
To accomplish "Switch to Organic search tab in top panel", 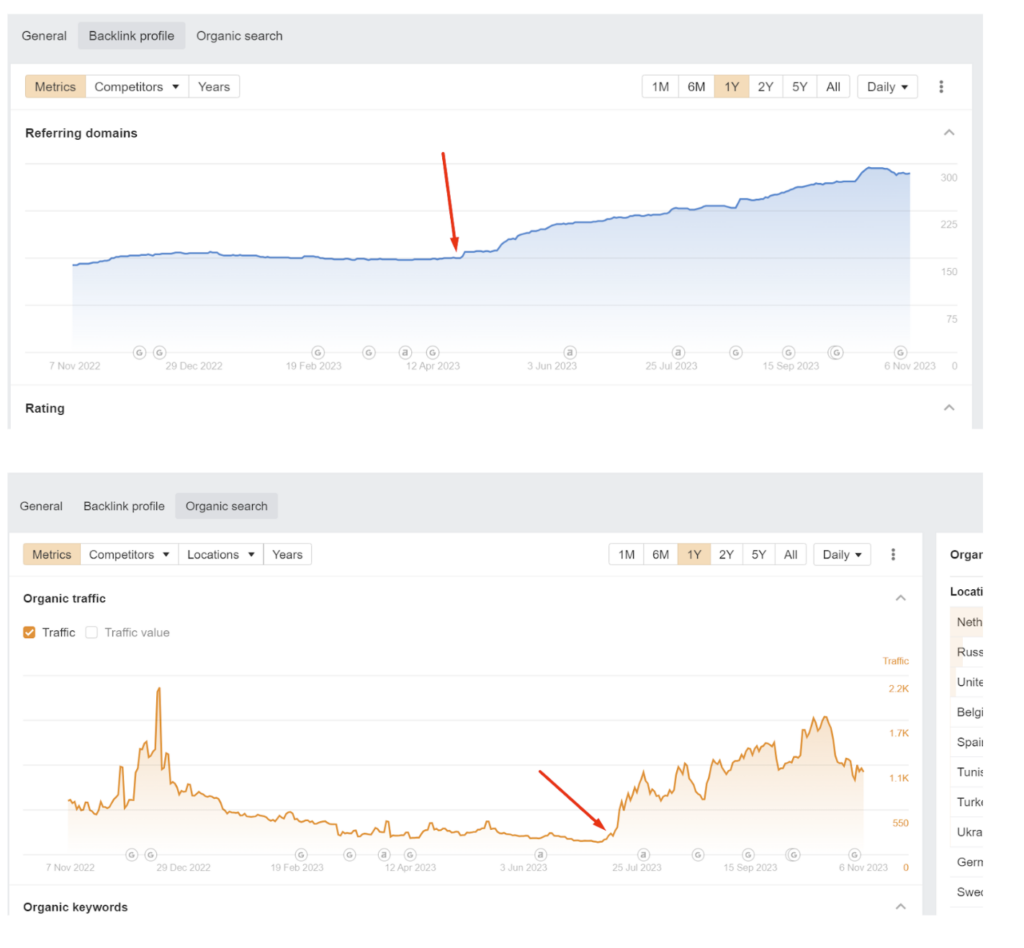I will pyautogui.click(x=239, y=36).
